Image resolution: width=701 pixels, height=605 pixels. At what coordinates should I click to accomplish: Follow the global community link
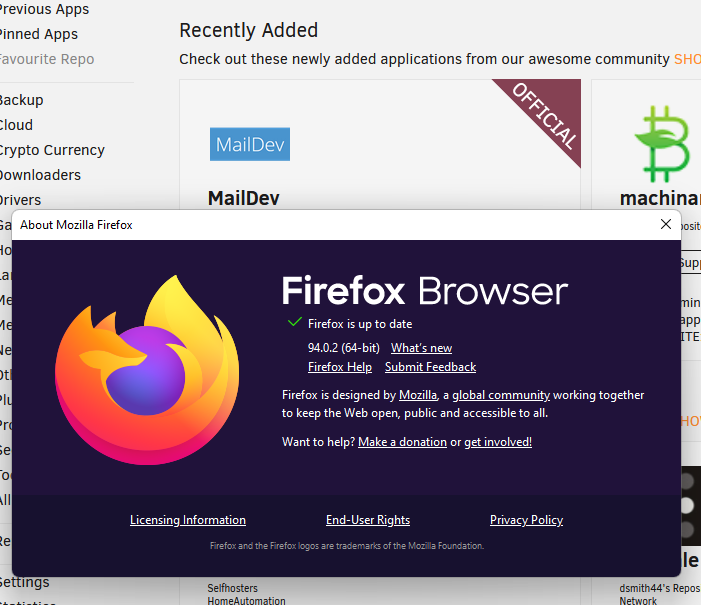click(501, 395)
